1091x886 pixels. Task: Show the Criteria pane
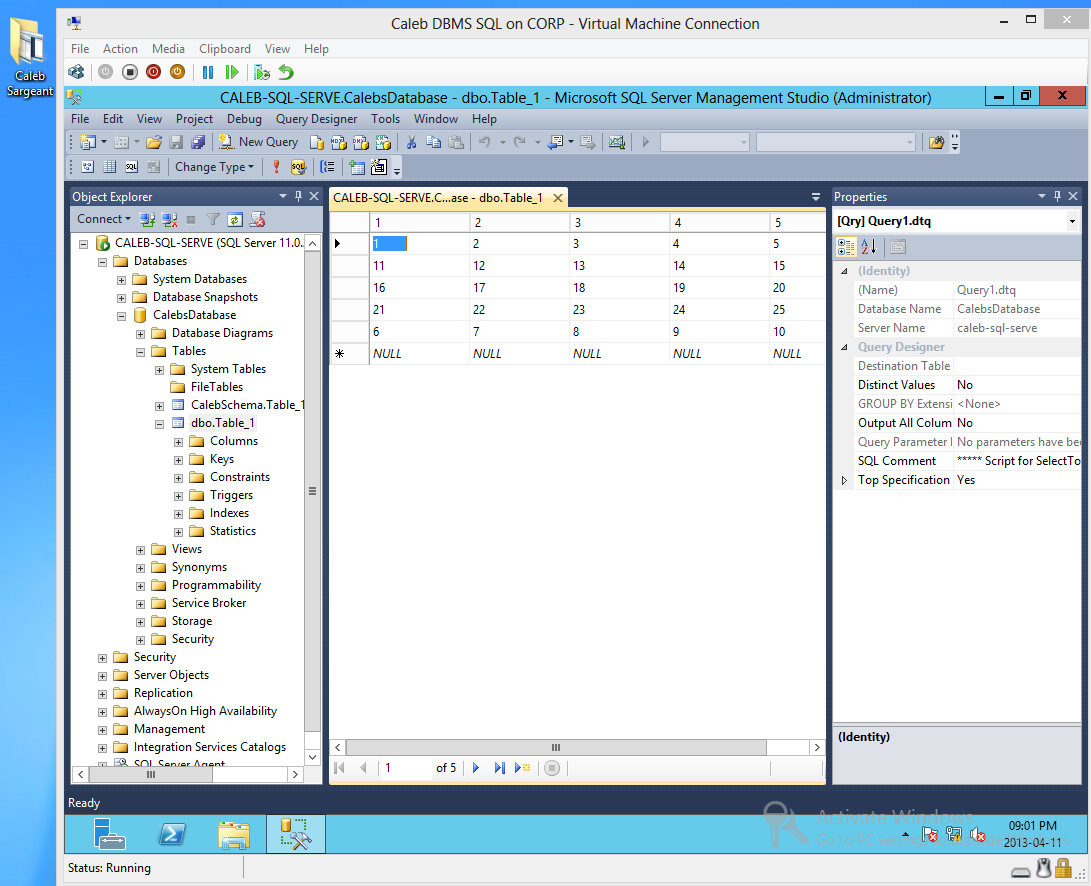click(x=109, y=166)
